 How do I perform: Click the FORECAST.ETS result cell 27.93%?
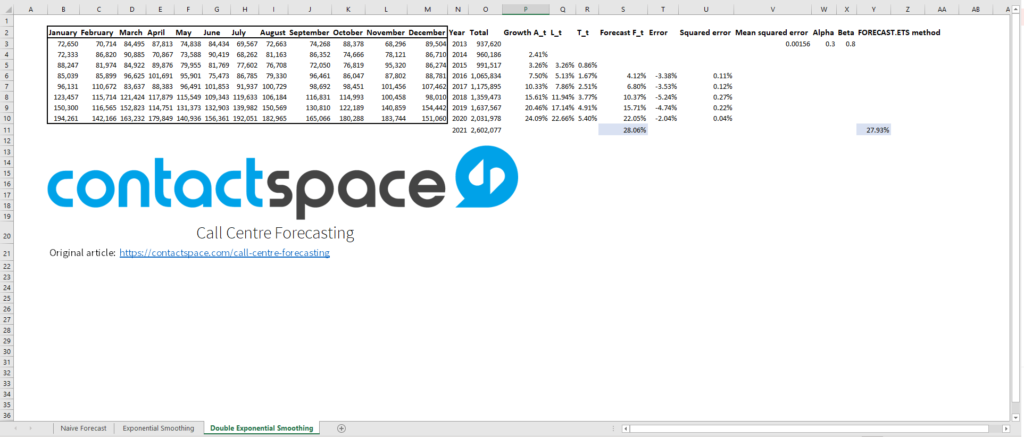point(874,131)
